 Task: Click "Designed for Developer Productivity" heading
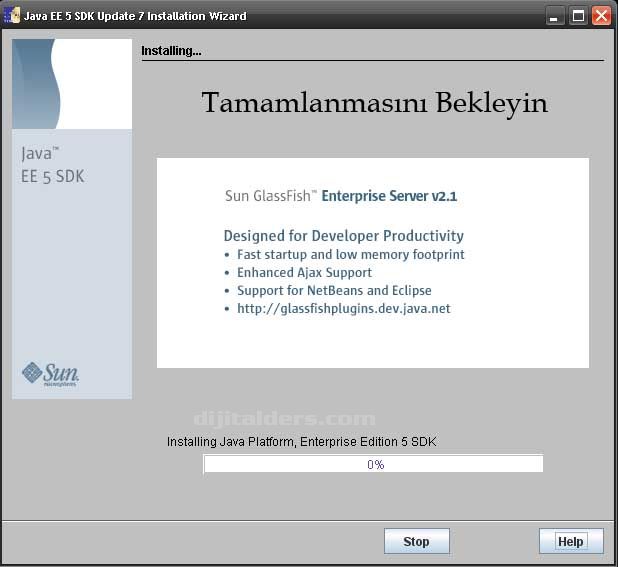(343, 236)
